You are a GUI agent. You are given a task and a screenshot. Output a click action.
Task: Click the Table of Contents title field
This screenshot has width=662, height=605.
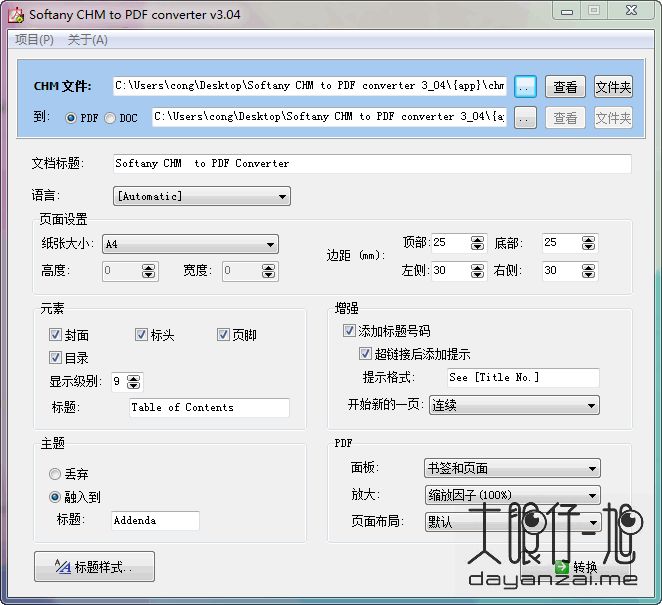209,408
